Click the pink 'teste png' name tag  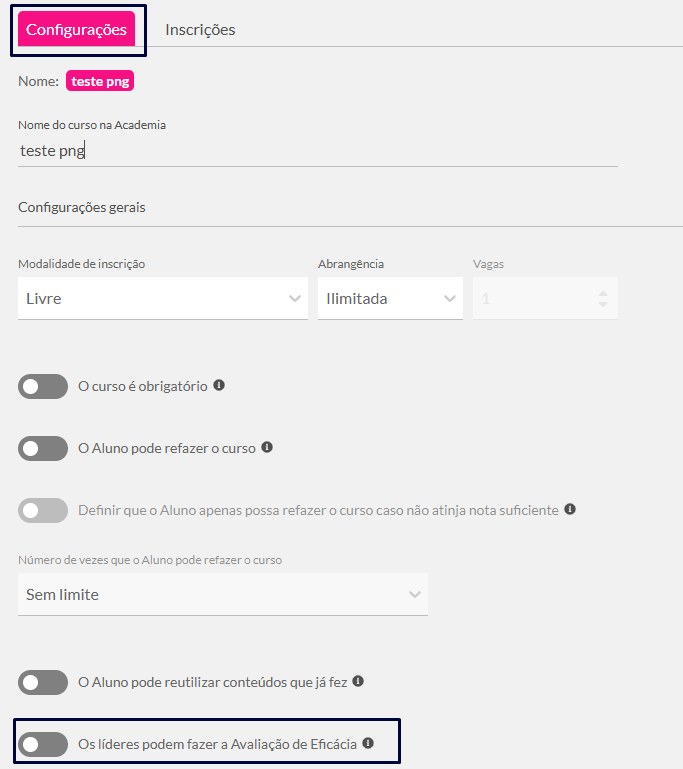coord(100,81)
